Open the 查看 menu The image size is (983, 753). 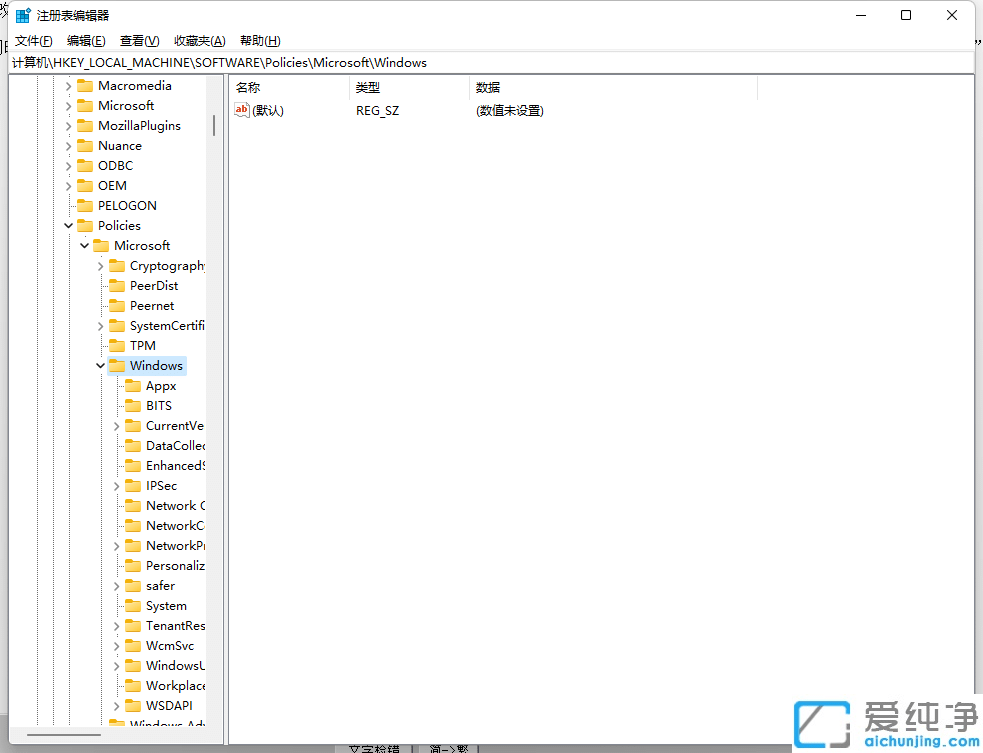pyautogui.click(x=140, y=40)
